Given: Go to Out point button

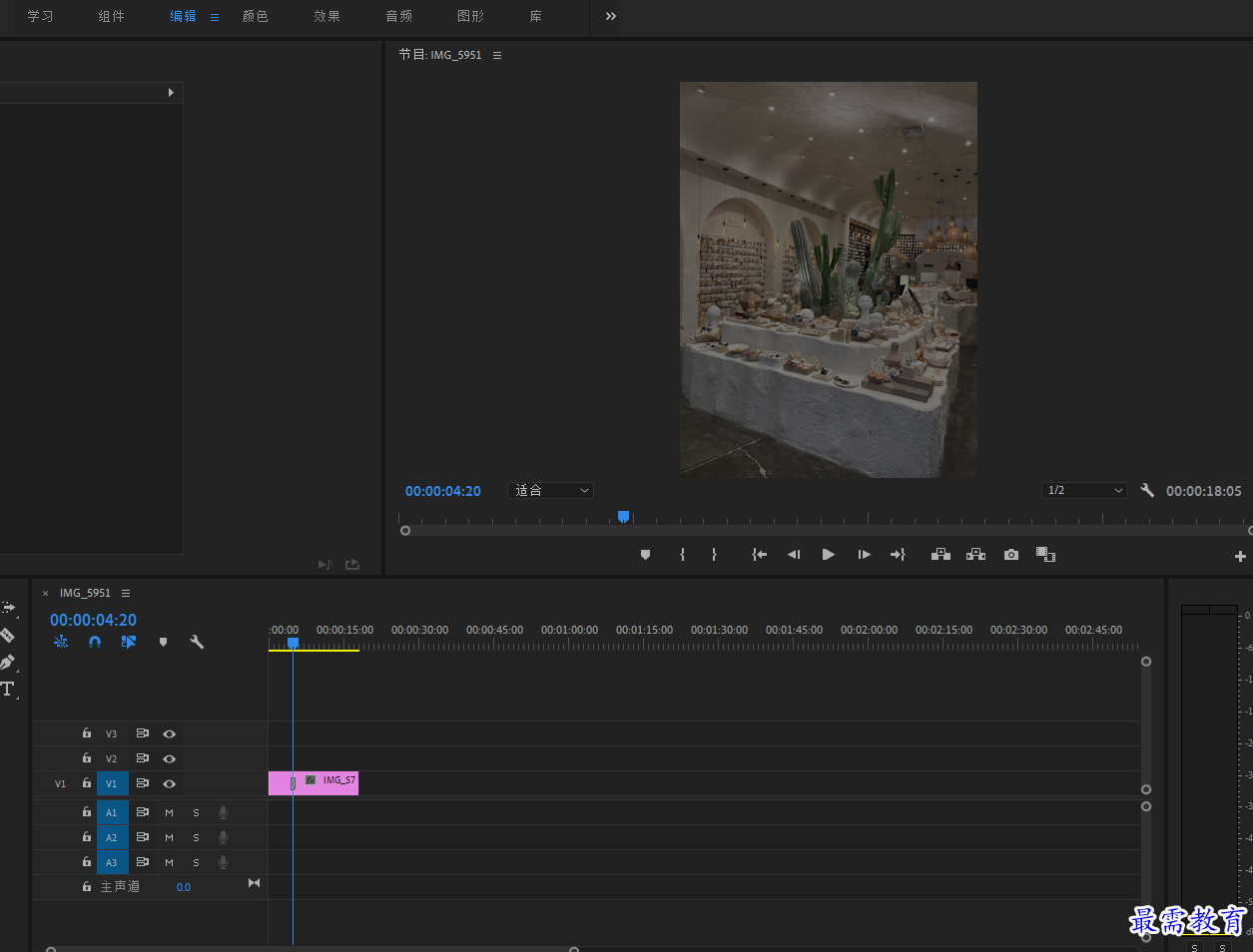Looking at the screenshot, I should pyautogui.click(x=898, y=555).
